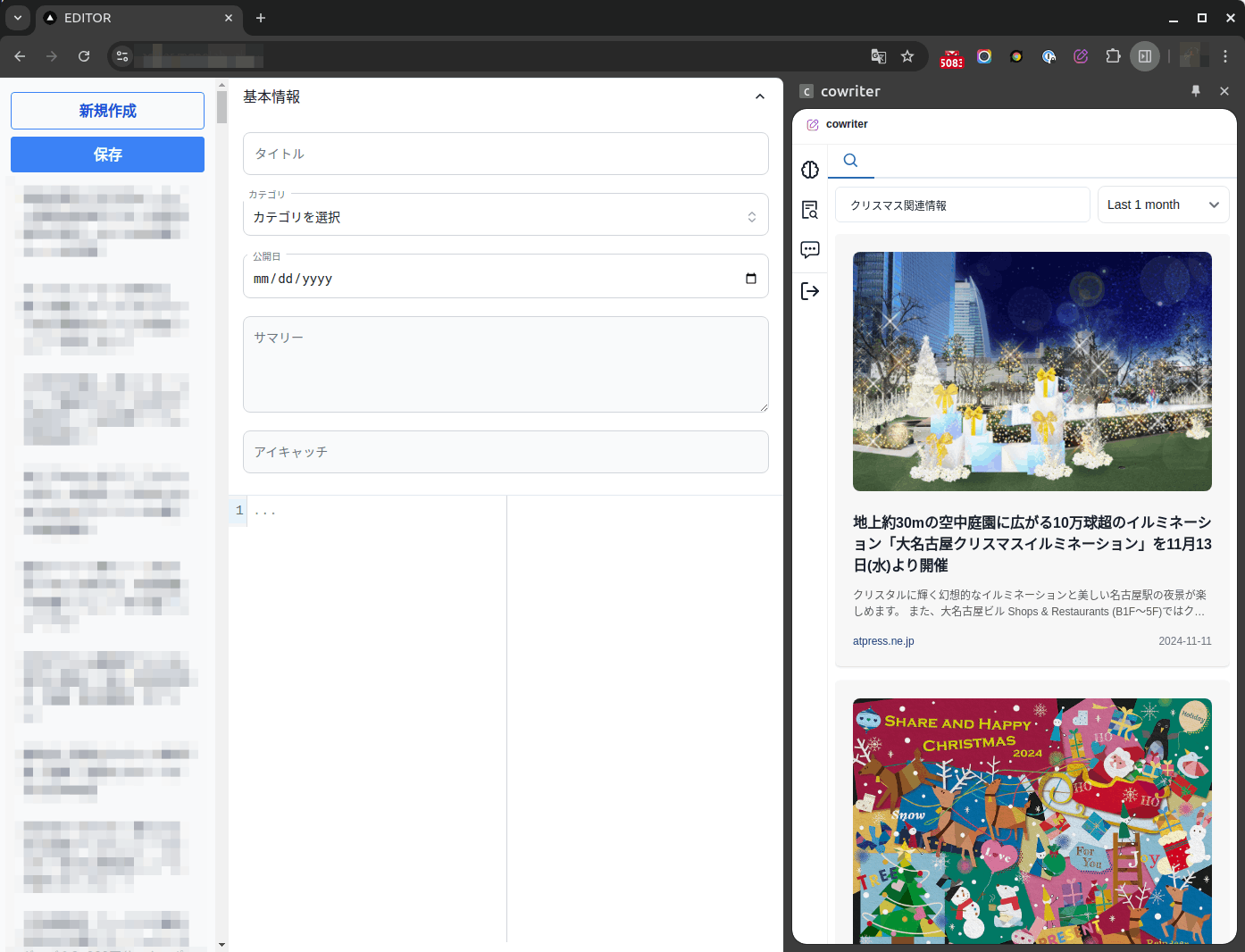Click line 1 of the editor

[375, 512]
